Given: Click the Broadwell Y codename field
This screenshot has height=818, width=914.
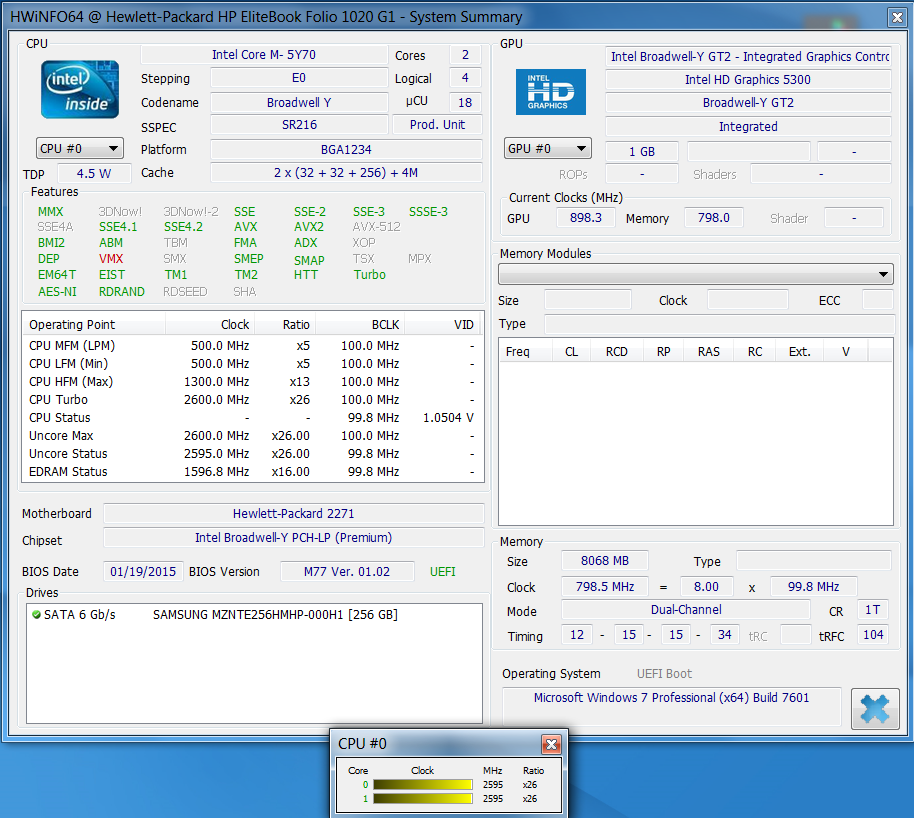Looking at the screenshot, I should tap(299, 103).
